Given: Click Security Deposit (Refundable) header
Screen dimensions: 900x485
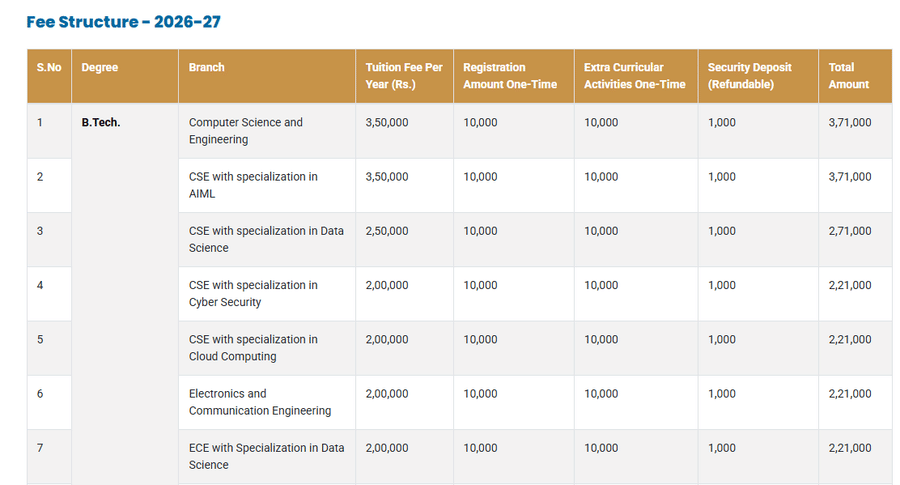Looking at the screenshot, I should tap(749, 76).
